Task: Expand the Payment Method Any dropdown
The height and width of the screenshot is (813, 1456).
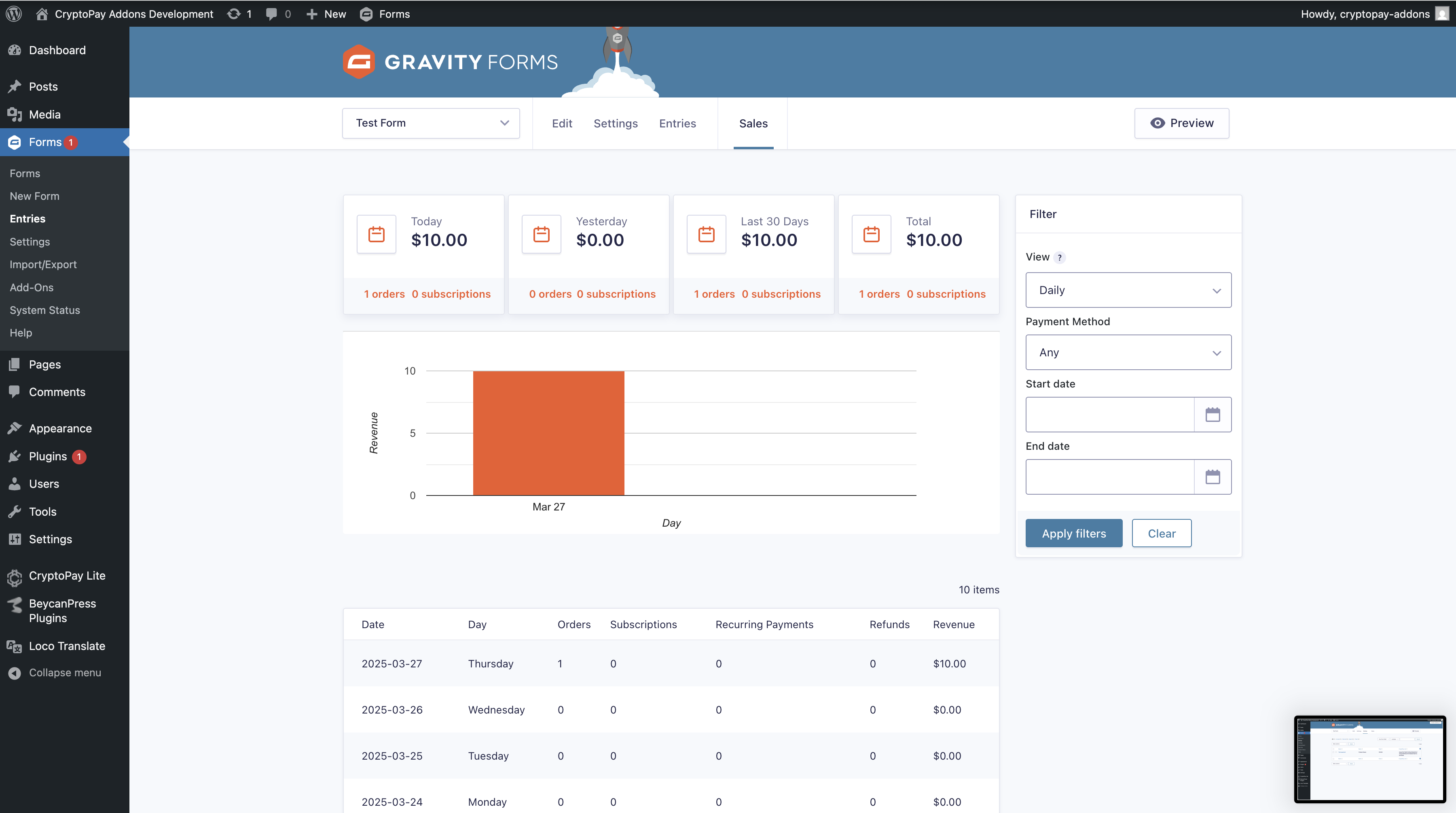Action: [x=1128, y=352]
